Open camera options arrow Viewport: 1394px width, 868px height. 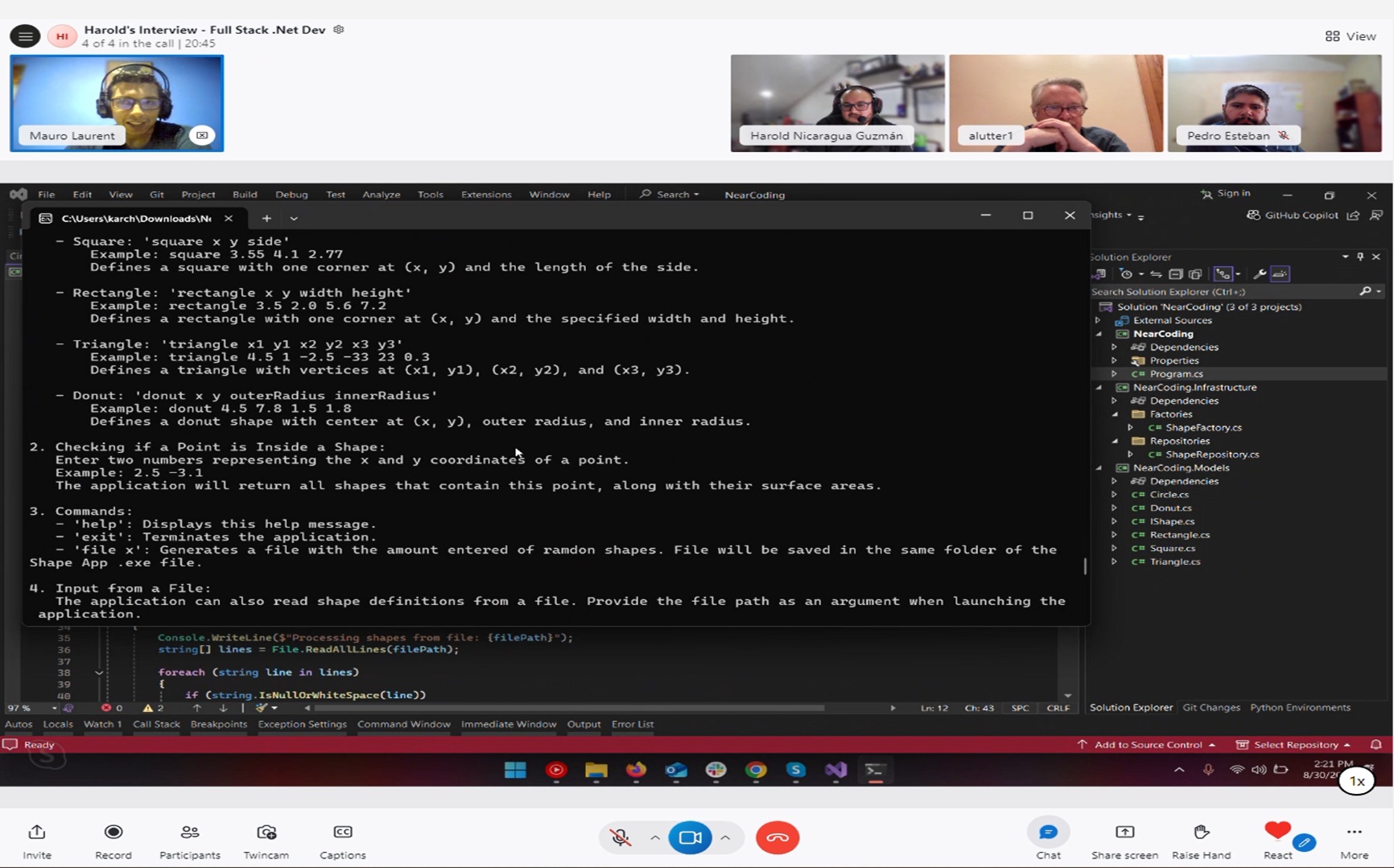coord(725,837)
